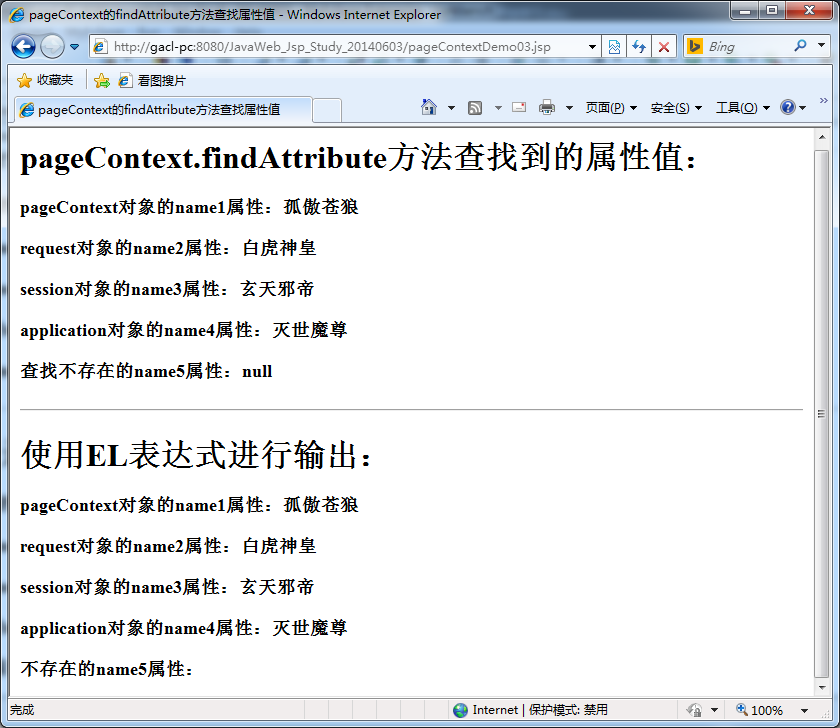Open the recent pages dropdown arrow
840x728 pixels.
coord(74,47)
